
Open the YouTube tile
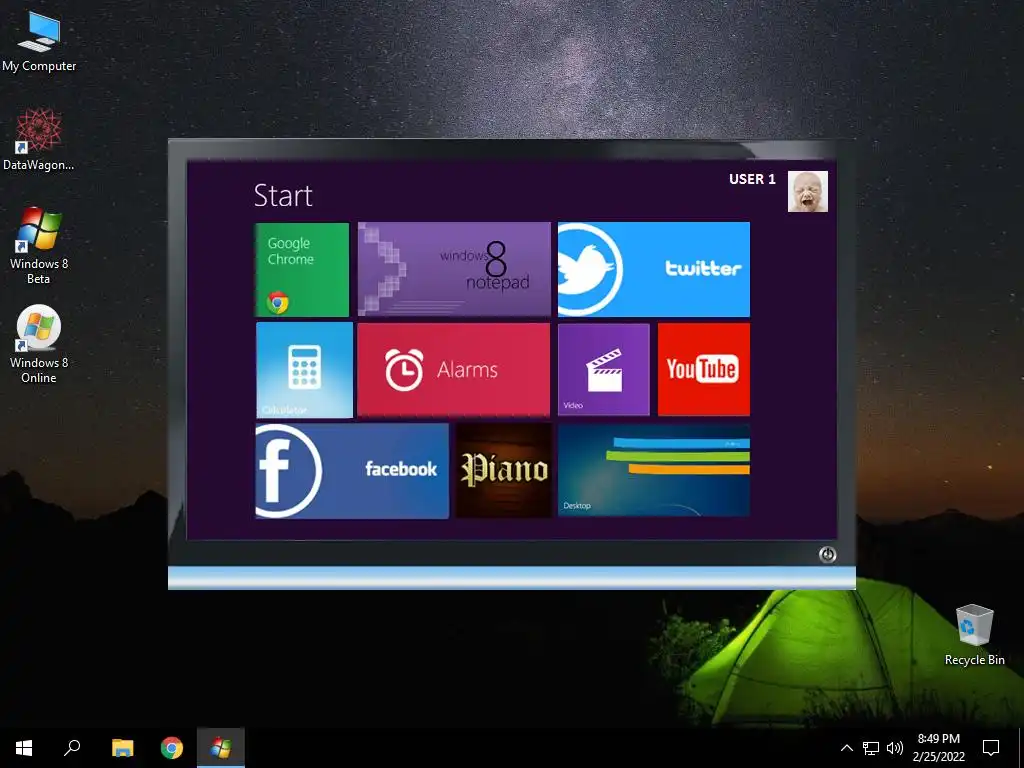coord(703,369)
